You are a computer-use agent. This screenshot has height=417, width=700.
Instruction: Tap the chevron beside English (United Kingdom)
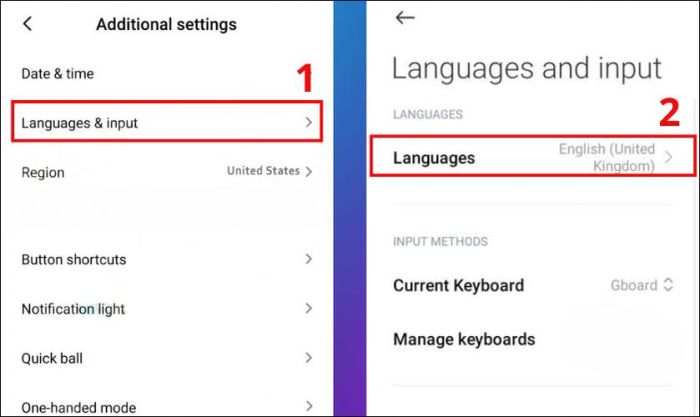tap(668, 157)
